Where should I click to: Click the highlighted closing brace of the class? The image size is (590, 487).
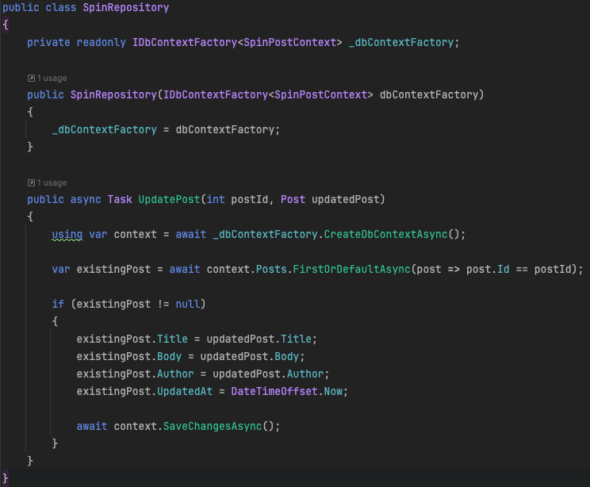[x=5, y=478]
